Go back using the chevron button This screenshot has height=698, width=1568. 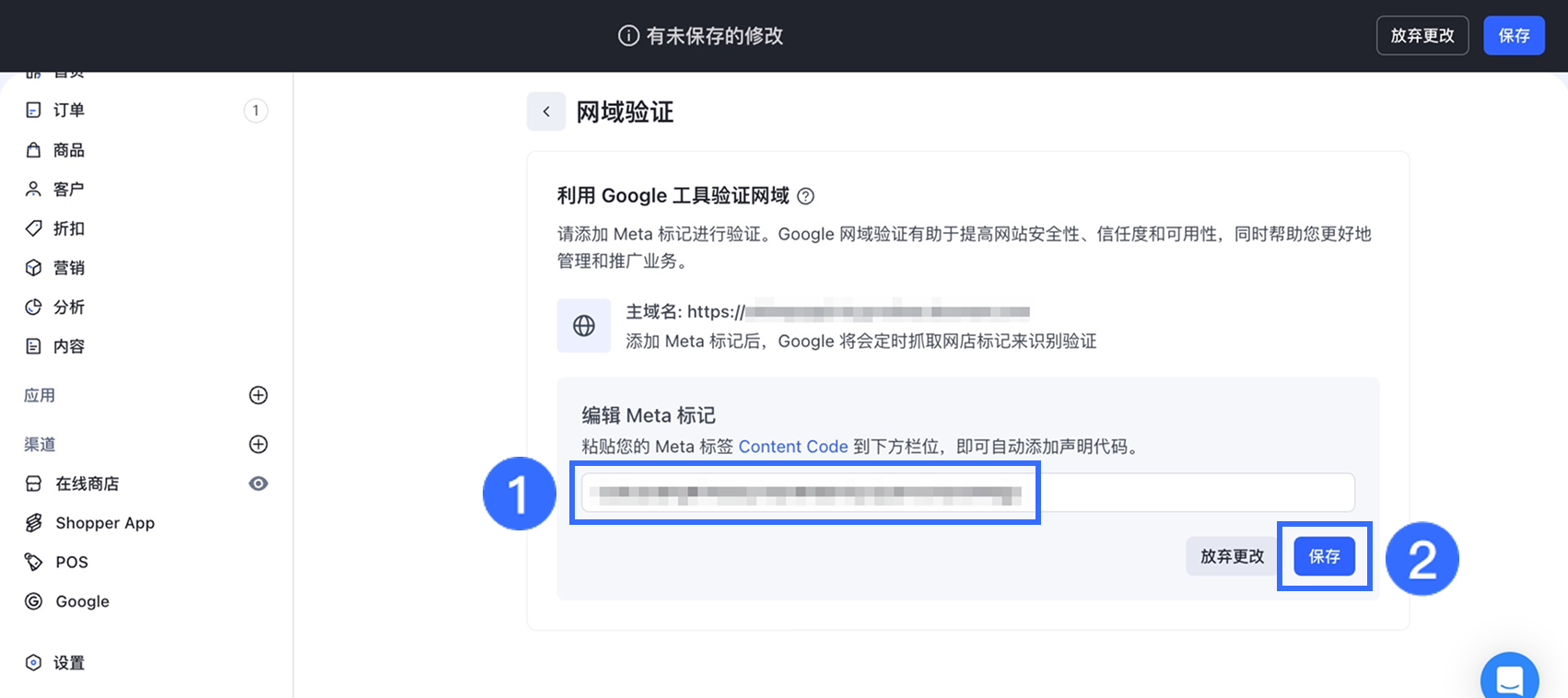coord(546,111)
